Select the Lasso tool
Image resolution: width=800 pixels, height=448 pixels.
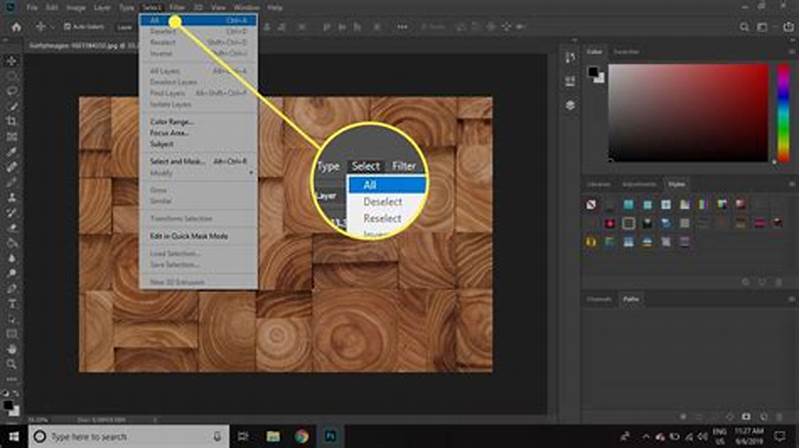pyautogui.click(x=11, y=91)
